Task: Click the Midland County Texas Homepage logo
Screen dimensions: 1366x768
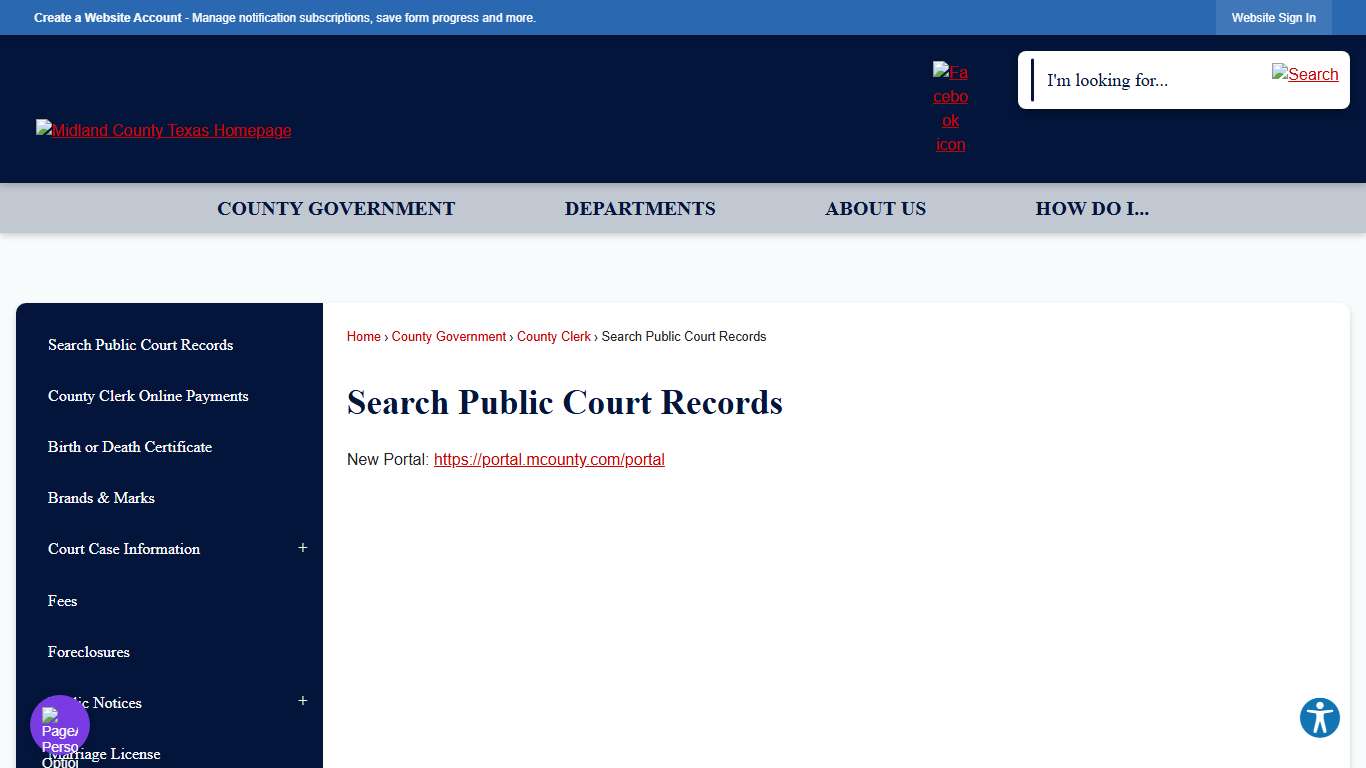Action: [x=163, y=130]
